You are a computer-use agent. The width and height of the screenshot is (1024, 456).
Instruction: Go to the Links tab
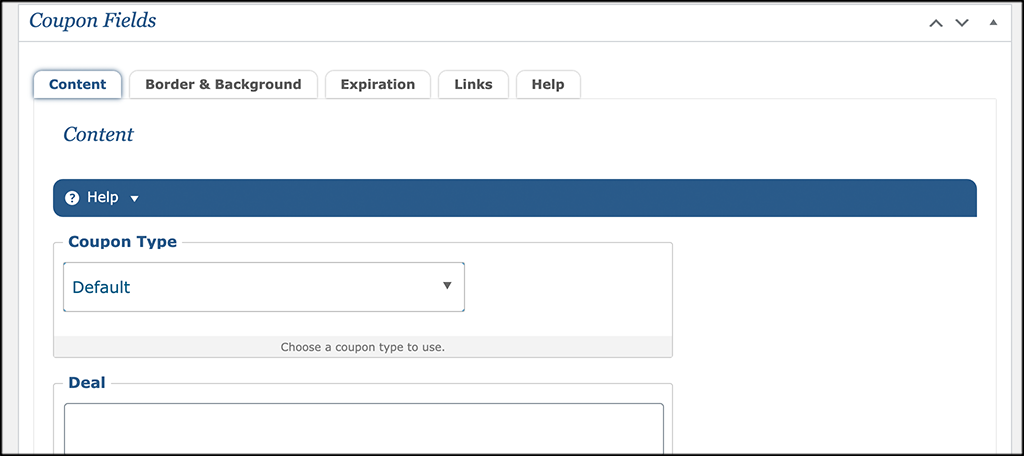pos(473,85)
